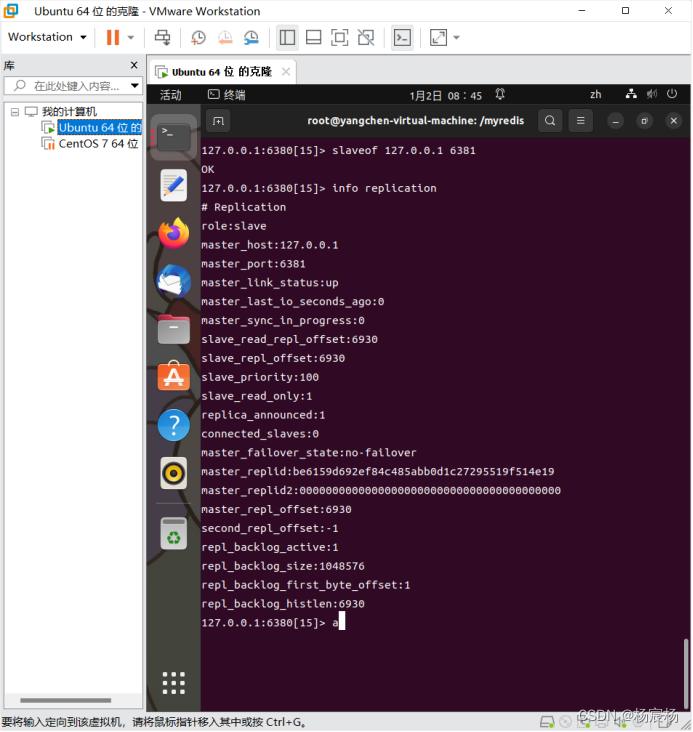
Task: Launch Thunderbird Mail from the dock
Action: [173, 281]
